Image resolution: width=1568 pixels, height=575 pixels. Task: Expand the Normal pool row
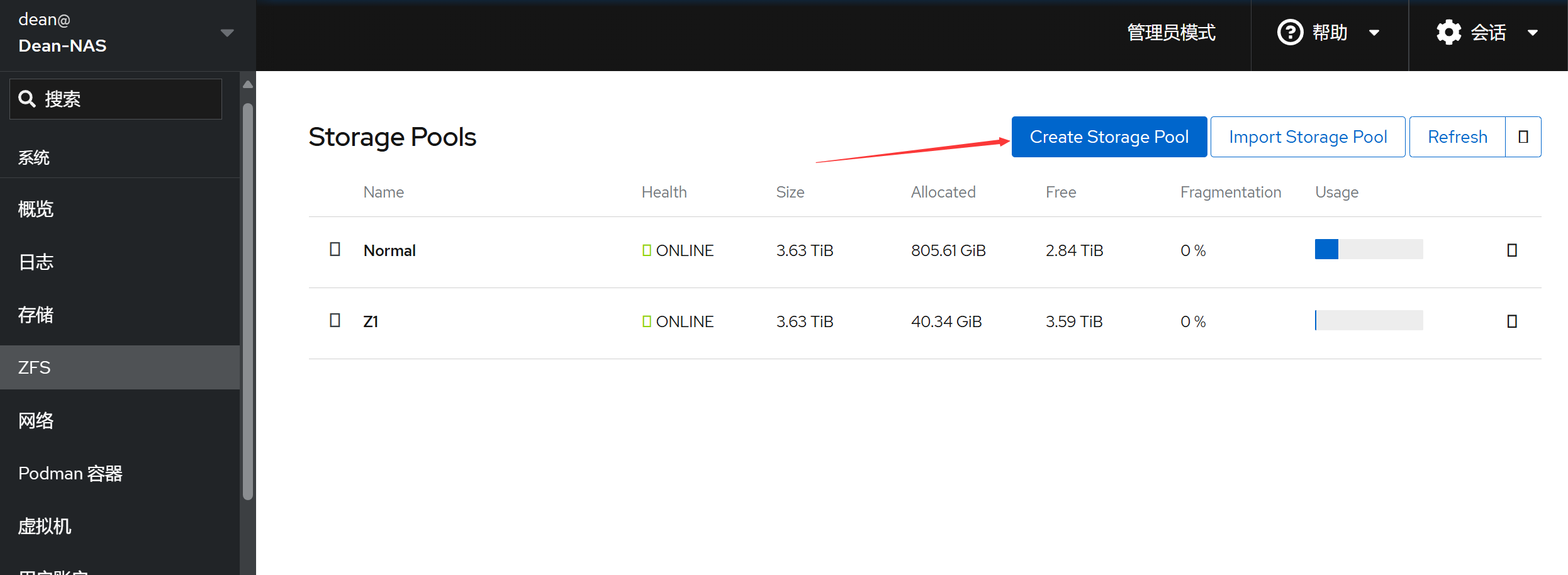(x=335, y=250)
